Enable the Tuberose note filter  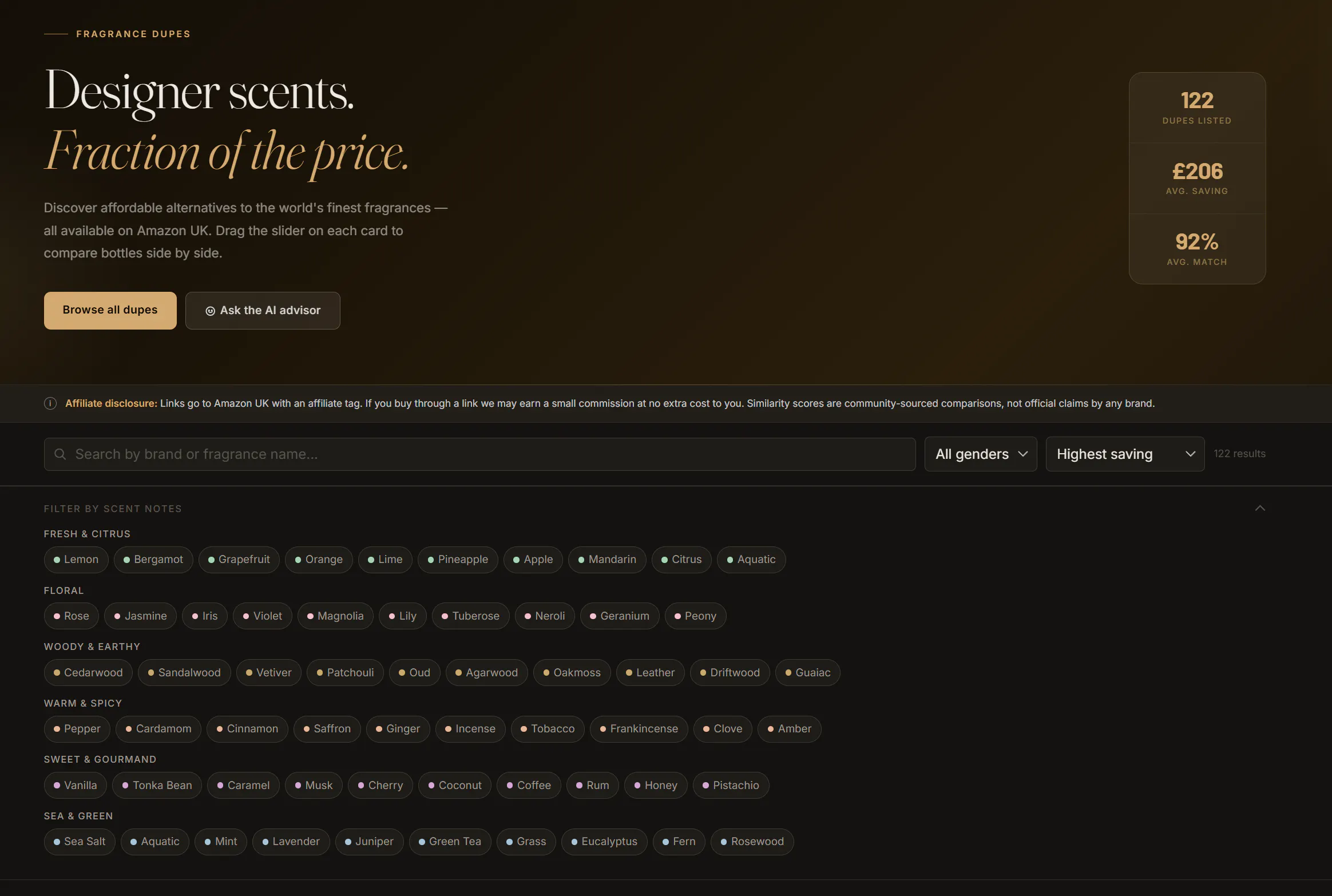(471, 616)
